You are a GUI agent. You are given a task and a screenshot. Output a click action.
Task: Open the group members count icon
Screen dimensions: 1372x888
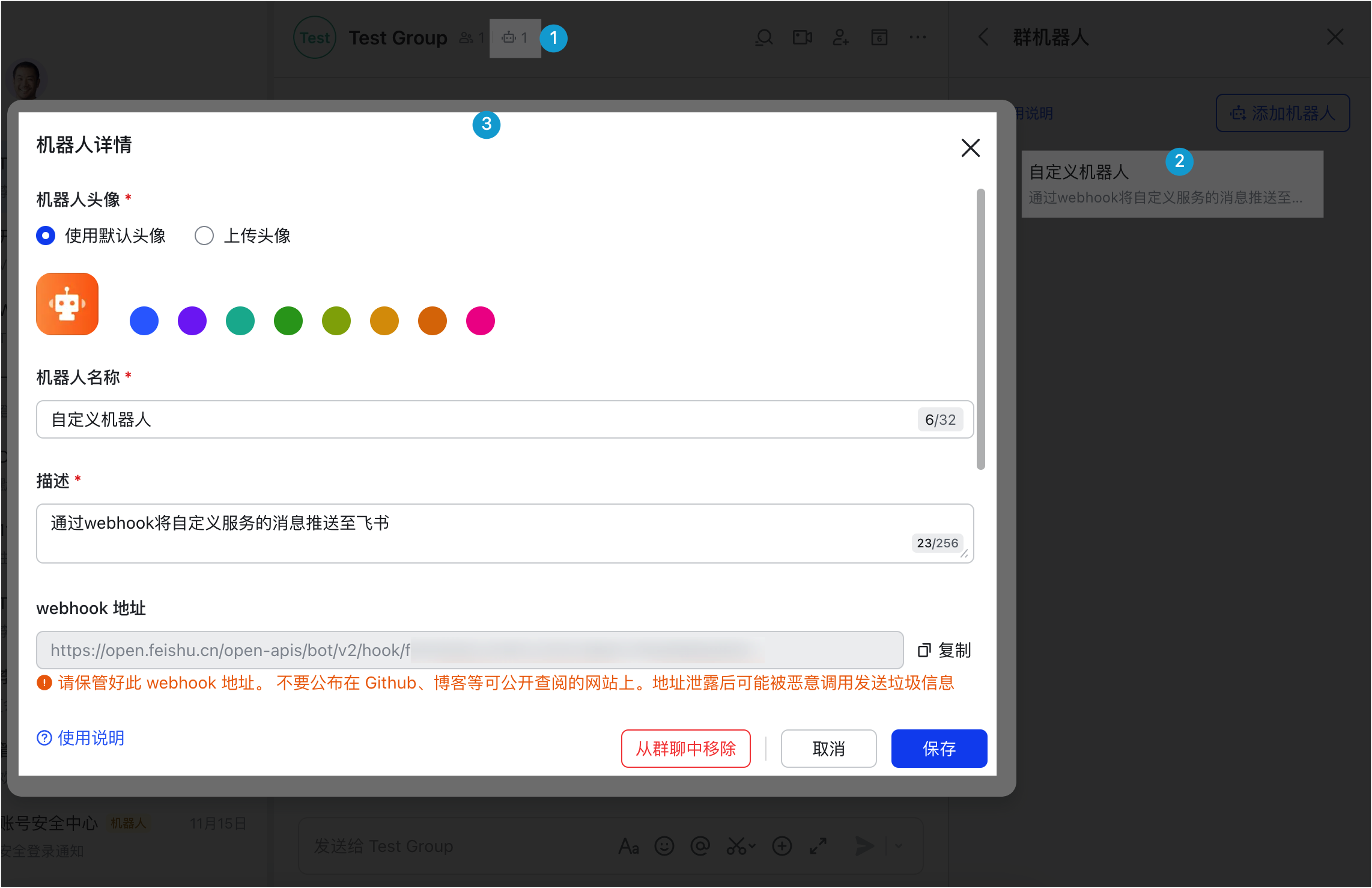(x=472, y=38)
